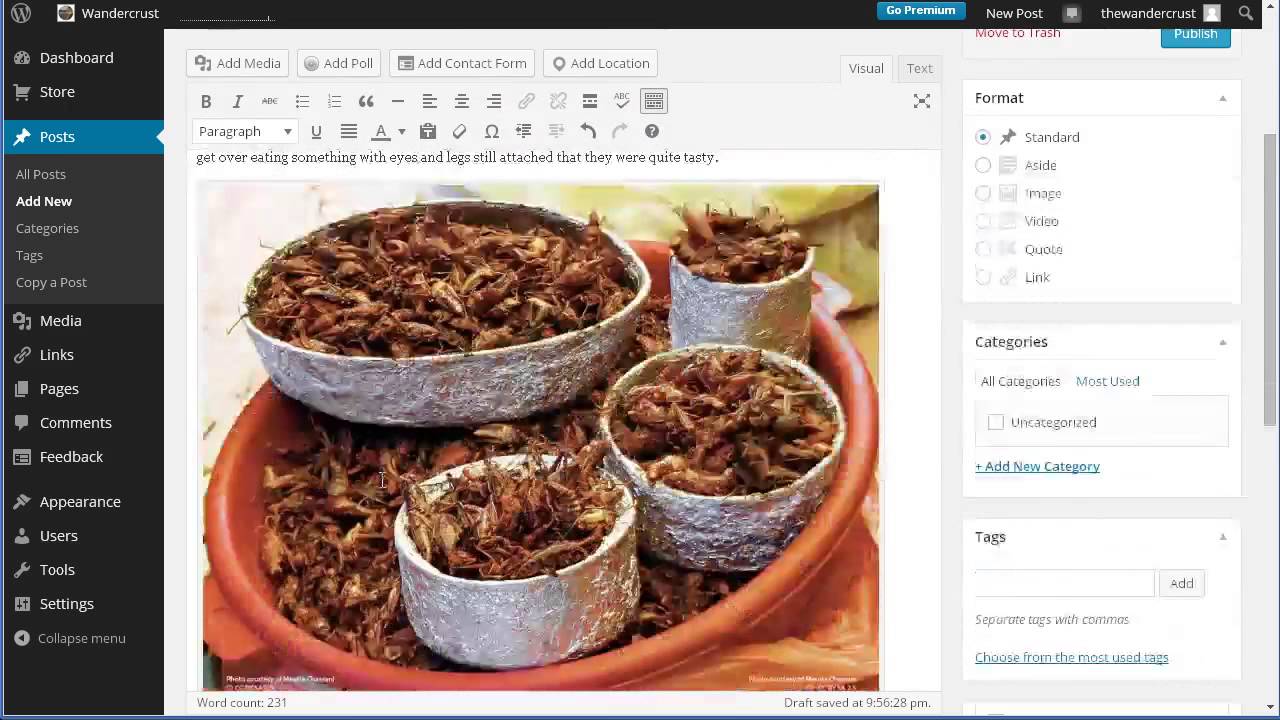This screenshot has width=1280, height=720.
Task: Switch to Text editor tab
Action: tap(920, 68)
